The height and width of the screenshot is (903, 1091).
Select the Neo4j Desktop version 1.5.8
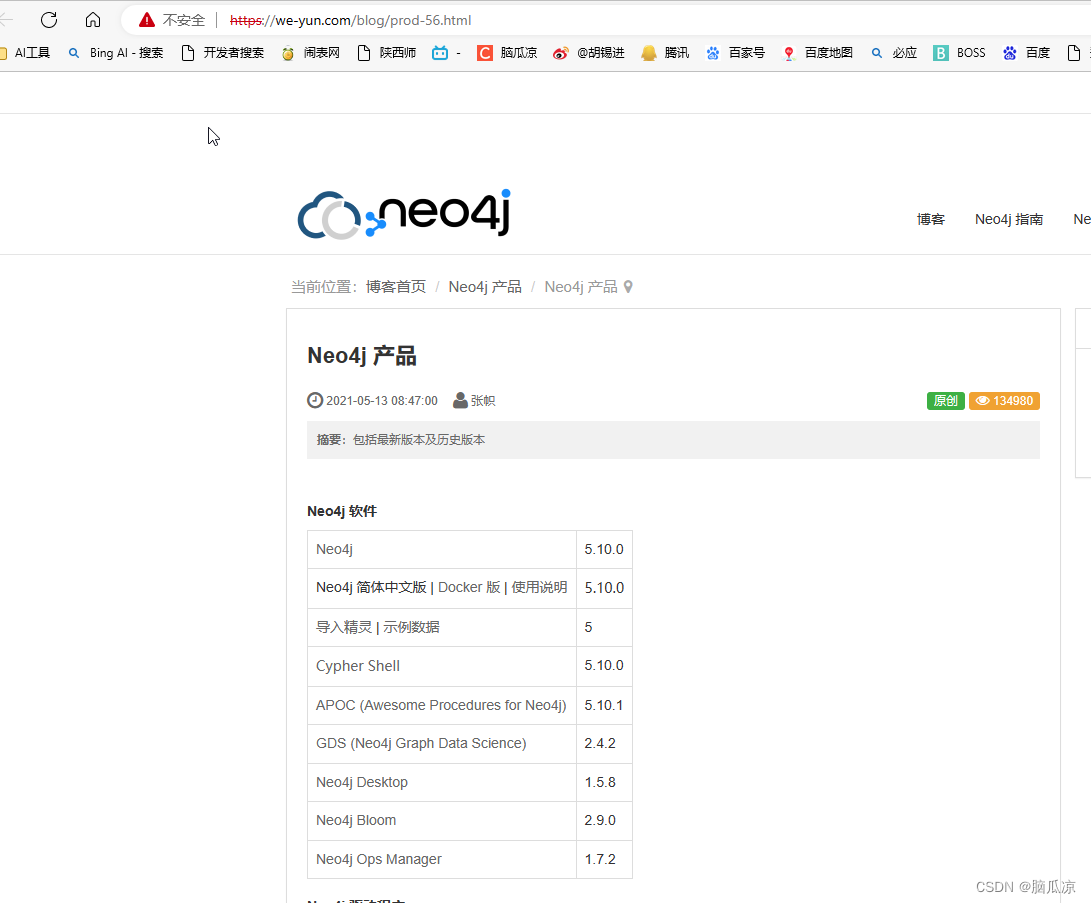pos(604,782)
